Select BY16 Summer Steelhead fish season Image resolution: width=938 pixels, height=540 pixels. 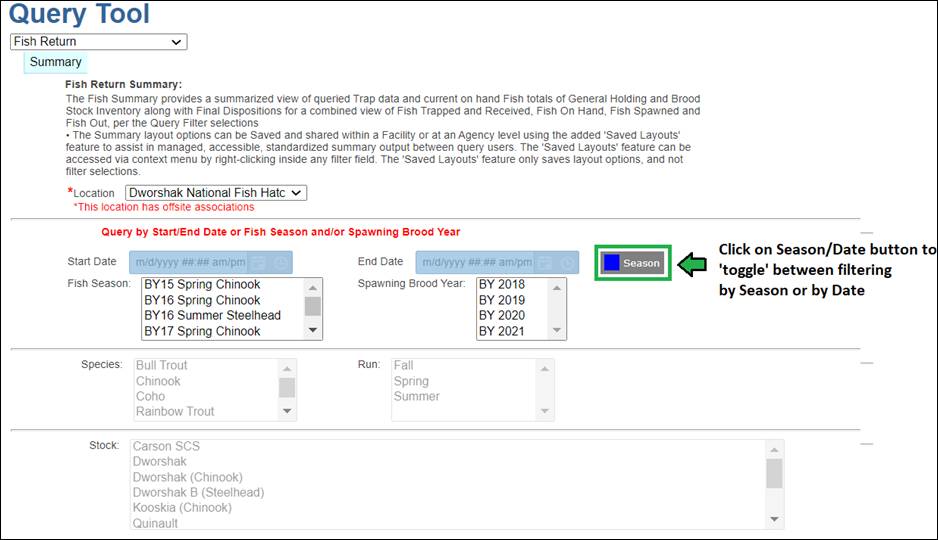point(212,315)
